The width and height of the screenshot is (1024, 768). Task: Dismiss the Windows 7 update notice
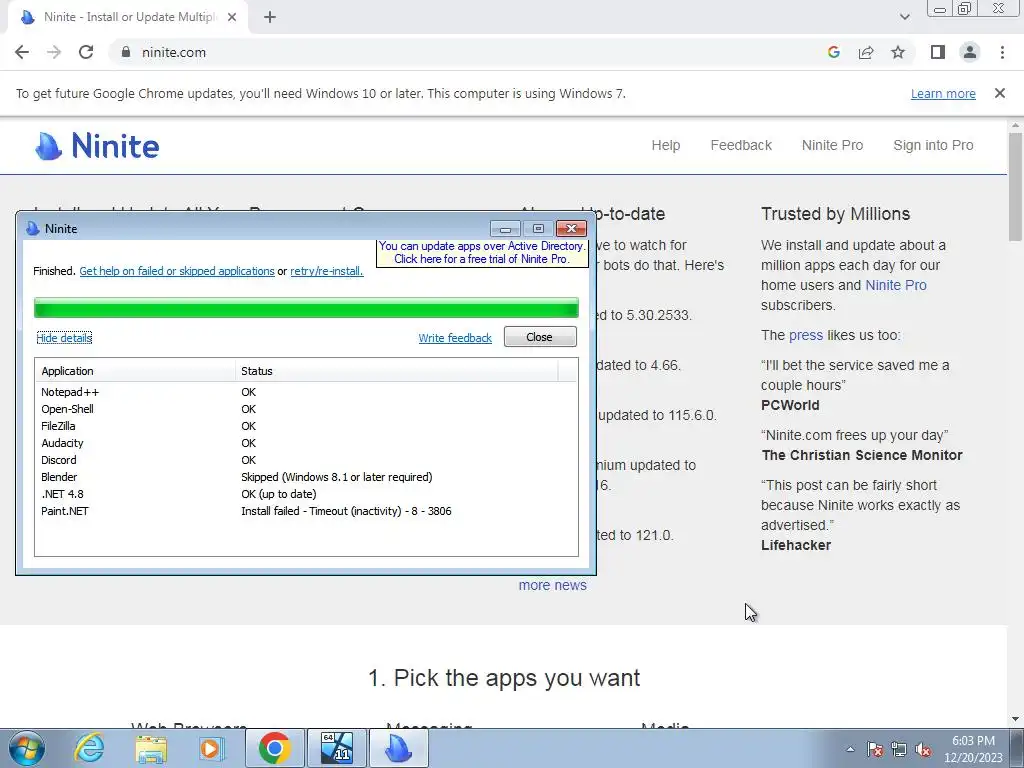[1000, 93]
